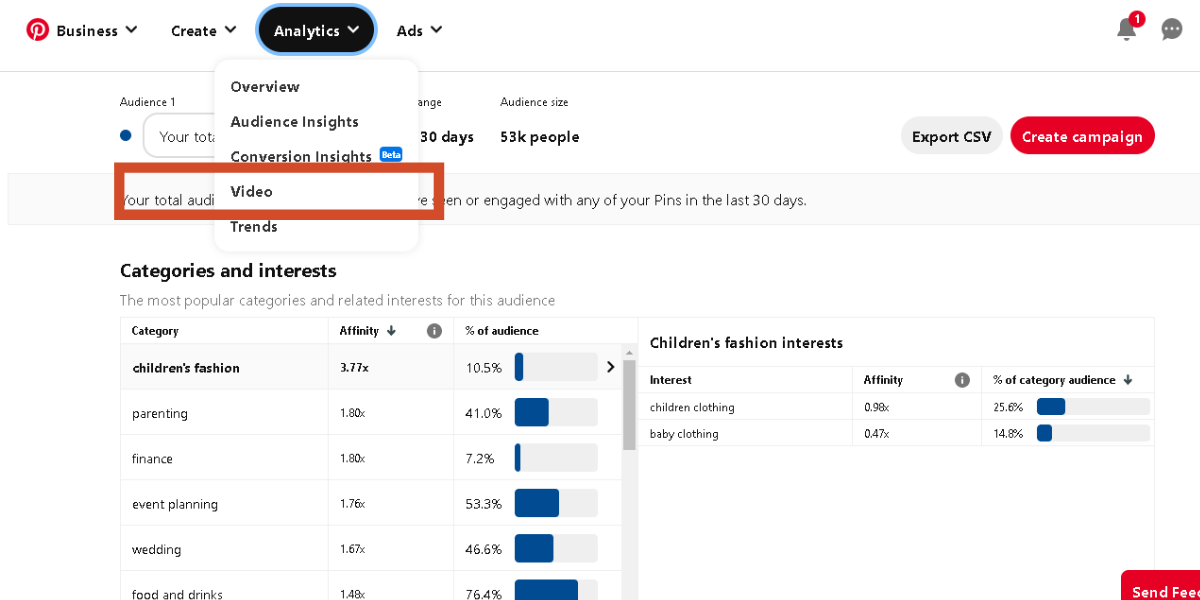This screenshot has height=600, width=1200.
Task: Collapse the Analytics dropdown
Action: 316,31
